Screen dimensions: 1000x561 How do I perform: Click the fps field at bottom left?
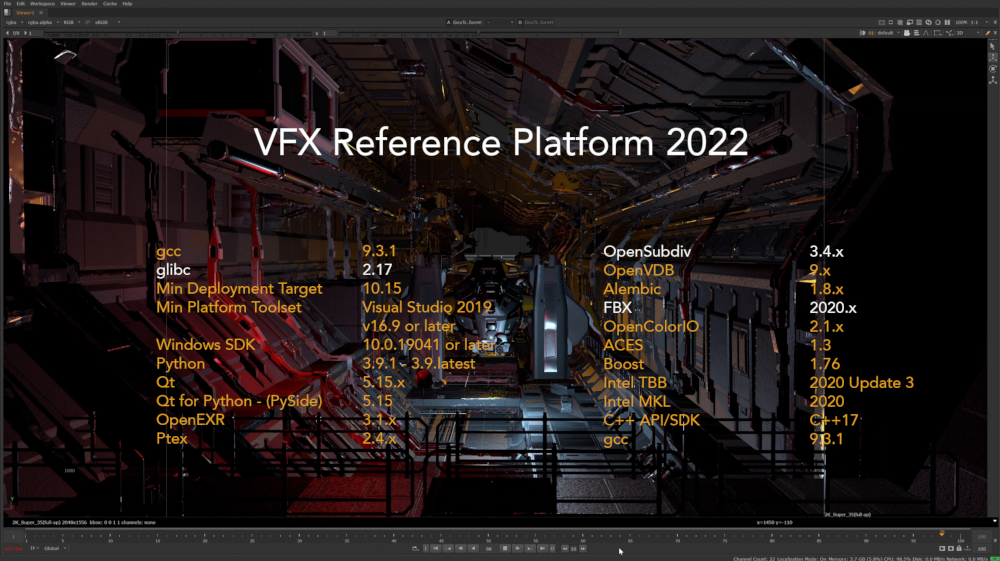[13, 549]
